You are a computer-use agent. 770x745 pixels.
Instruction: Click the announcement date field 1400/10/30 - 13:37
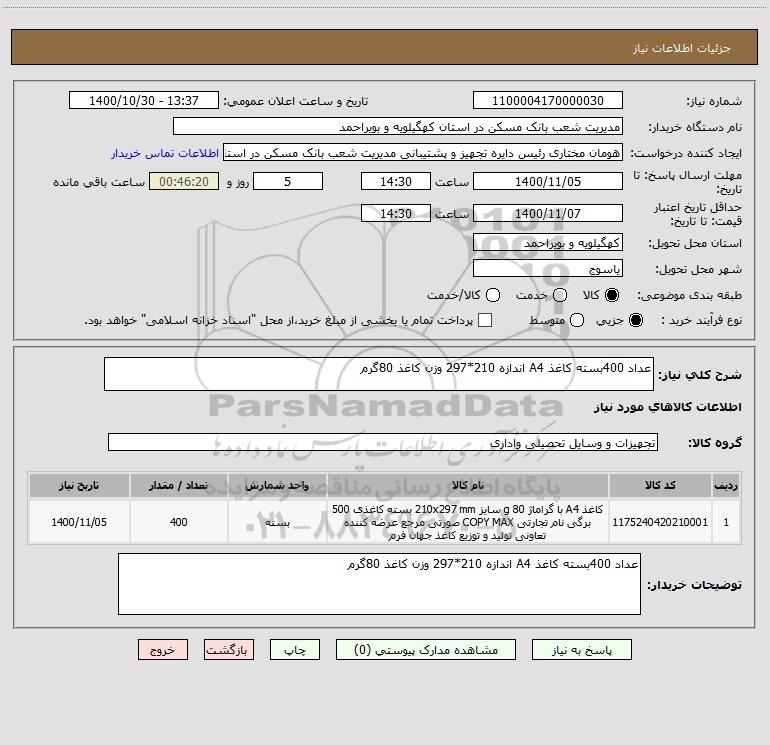[144, 101]
